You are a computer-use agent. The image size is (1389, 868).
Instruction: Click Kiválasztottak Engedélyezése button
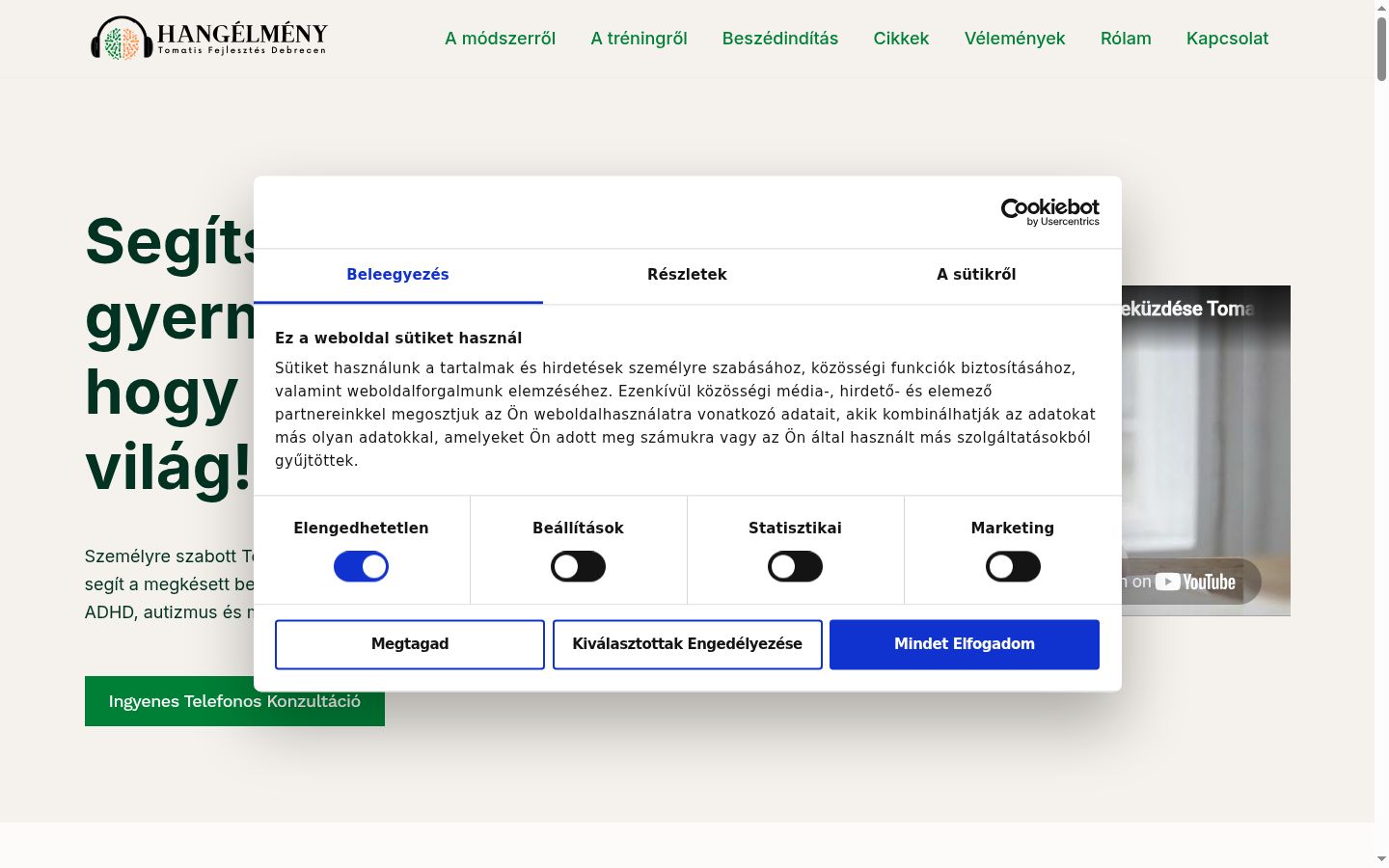(x=687, y=644)
